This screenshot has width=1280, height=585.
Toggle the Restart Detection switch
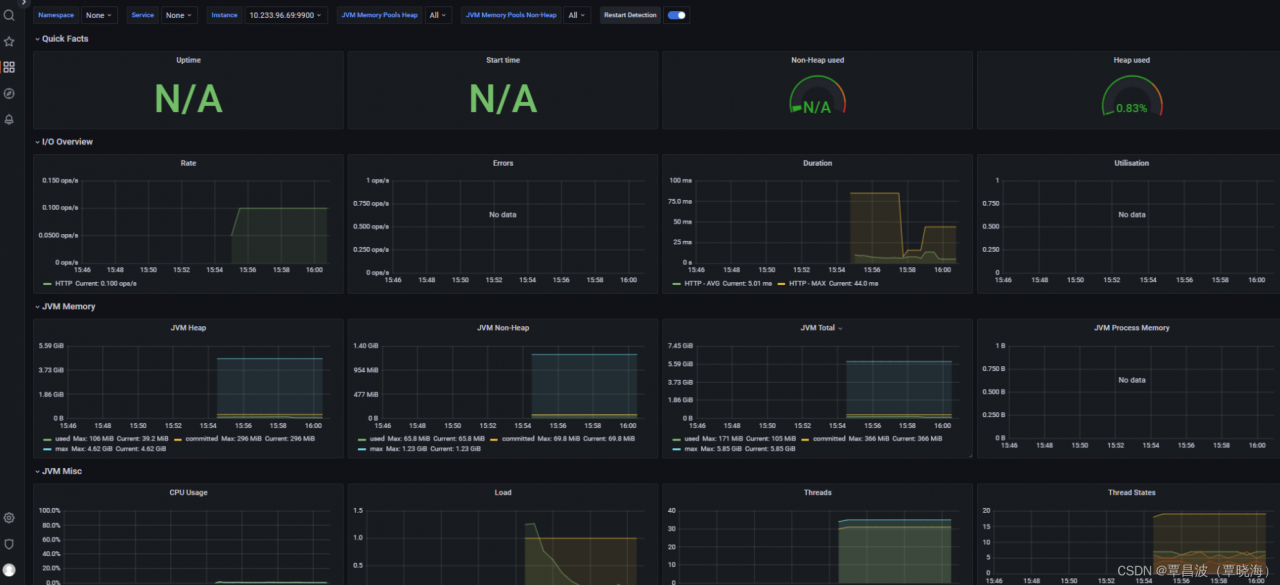click(x=677, y=15)
